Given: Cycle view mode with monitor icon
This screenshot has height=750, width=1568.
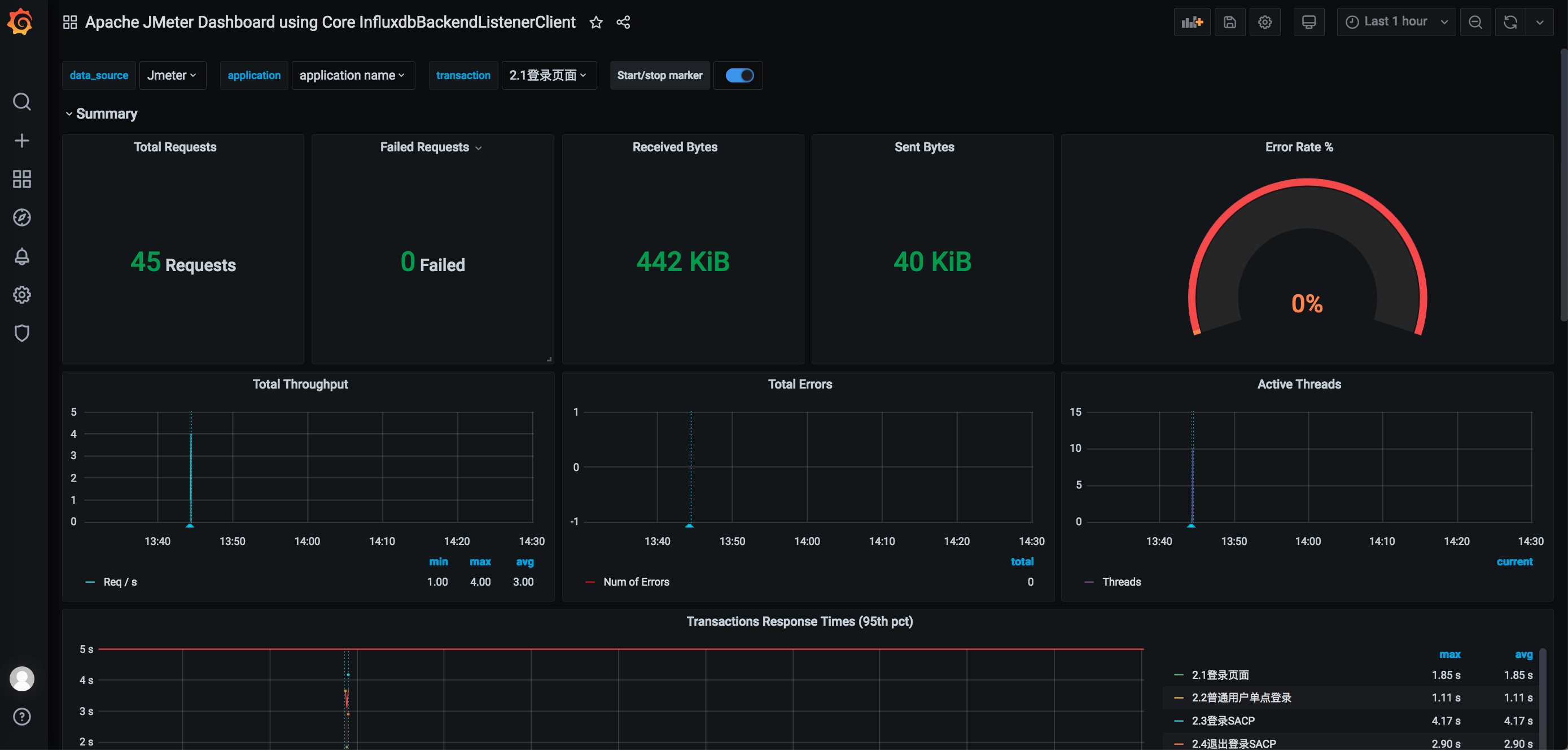Looking at the screenshot, I should [x=1308, y=23].
